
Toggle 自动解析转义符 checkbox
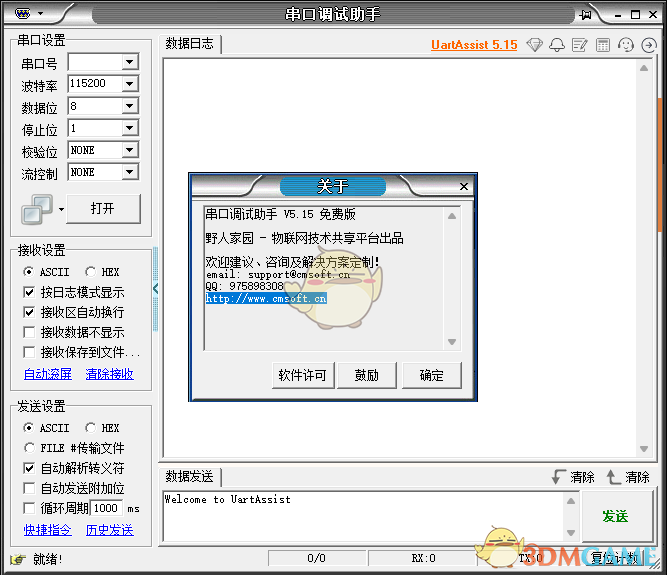[29, 468]
